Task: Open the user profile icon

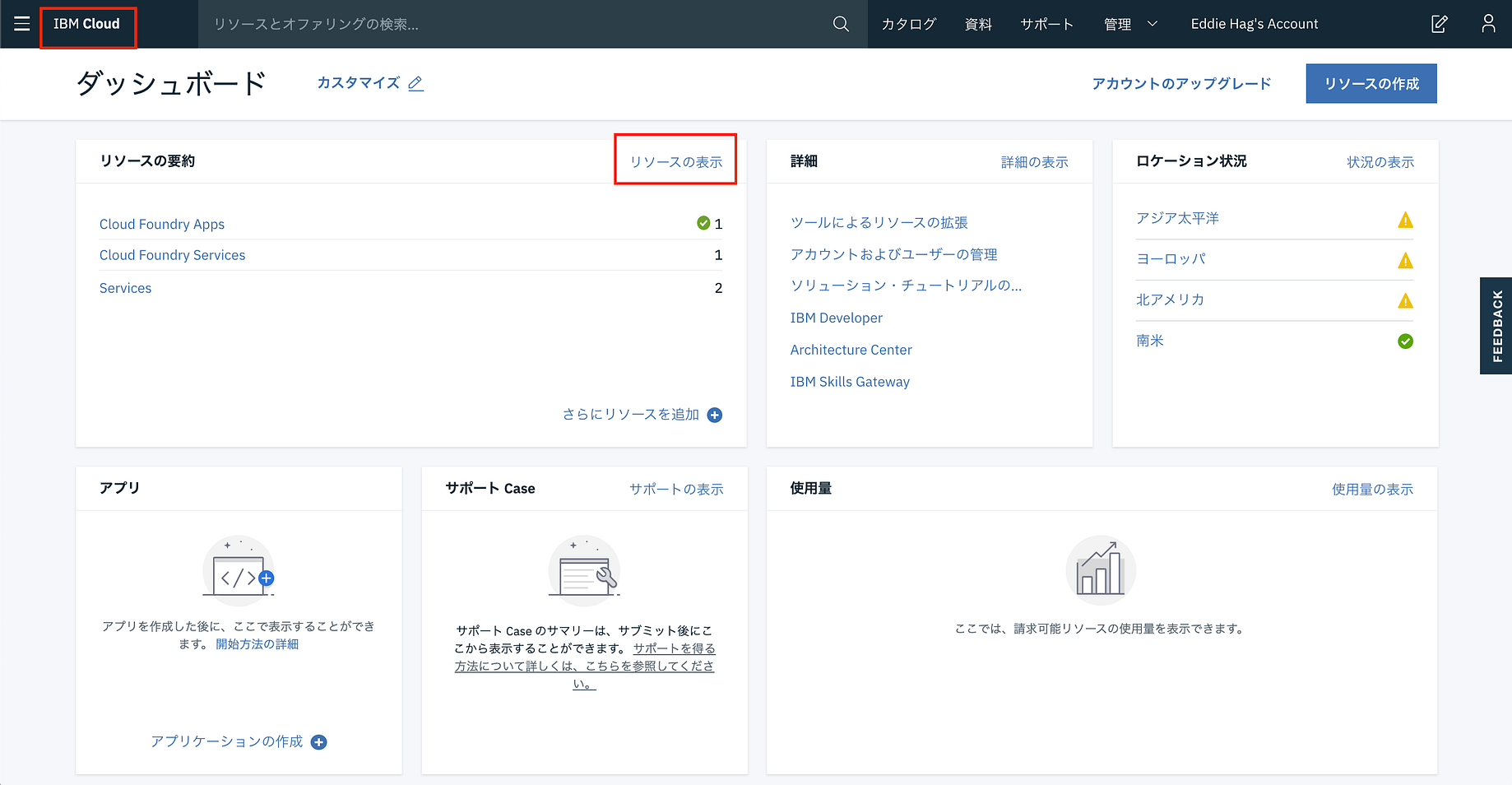Action: point(1488,24)
